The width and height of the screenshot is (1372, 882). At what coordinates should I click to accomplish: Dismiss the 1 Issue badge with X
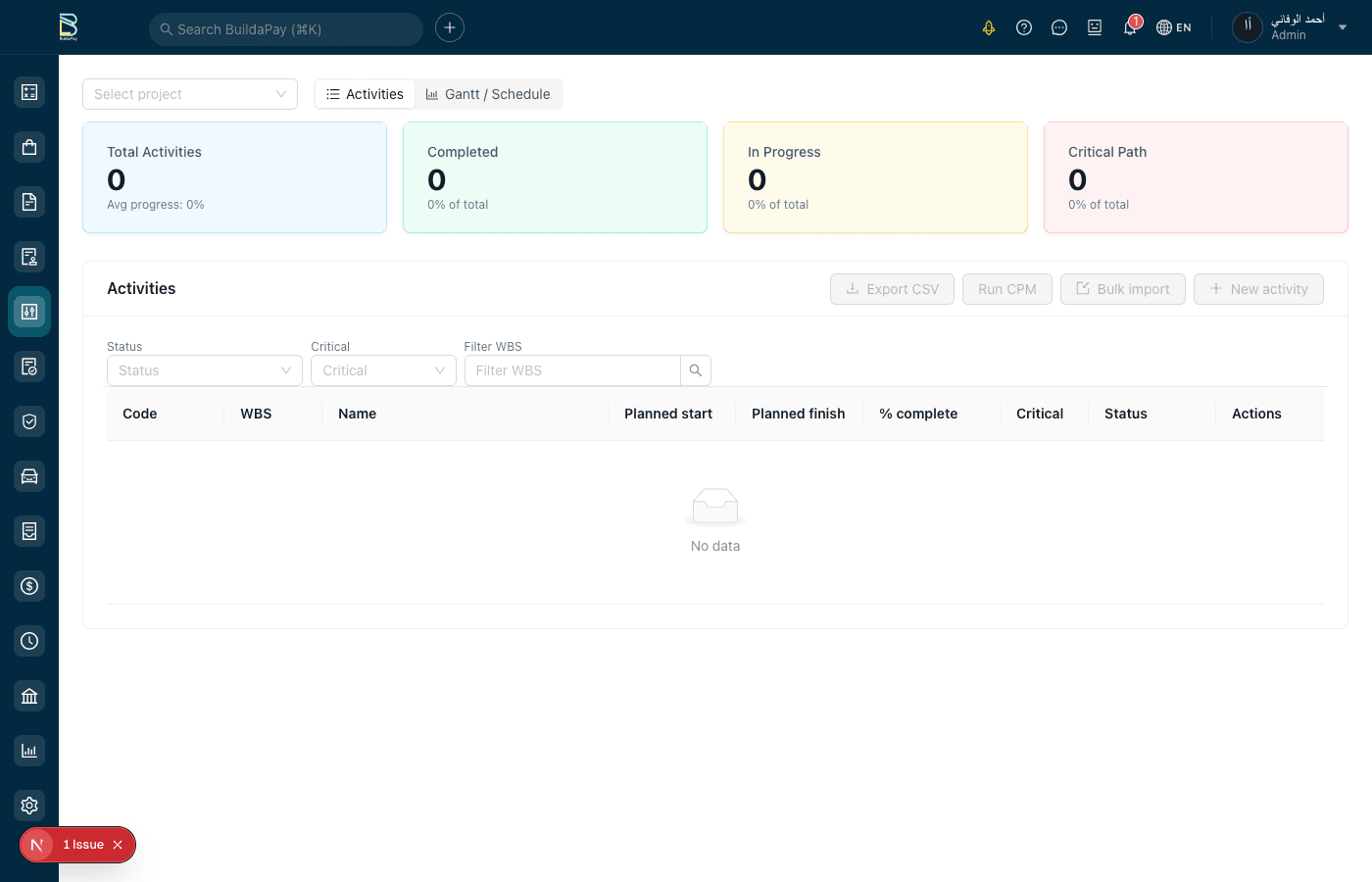click(x=118, y=845)
